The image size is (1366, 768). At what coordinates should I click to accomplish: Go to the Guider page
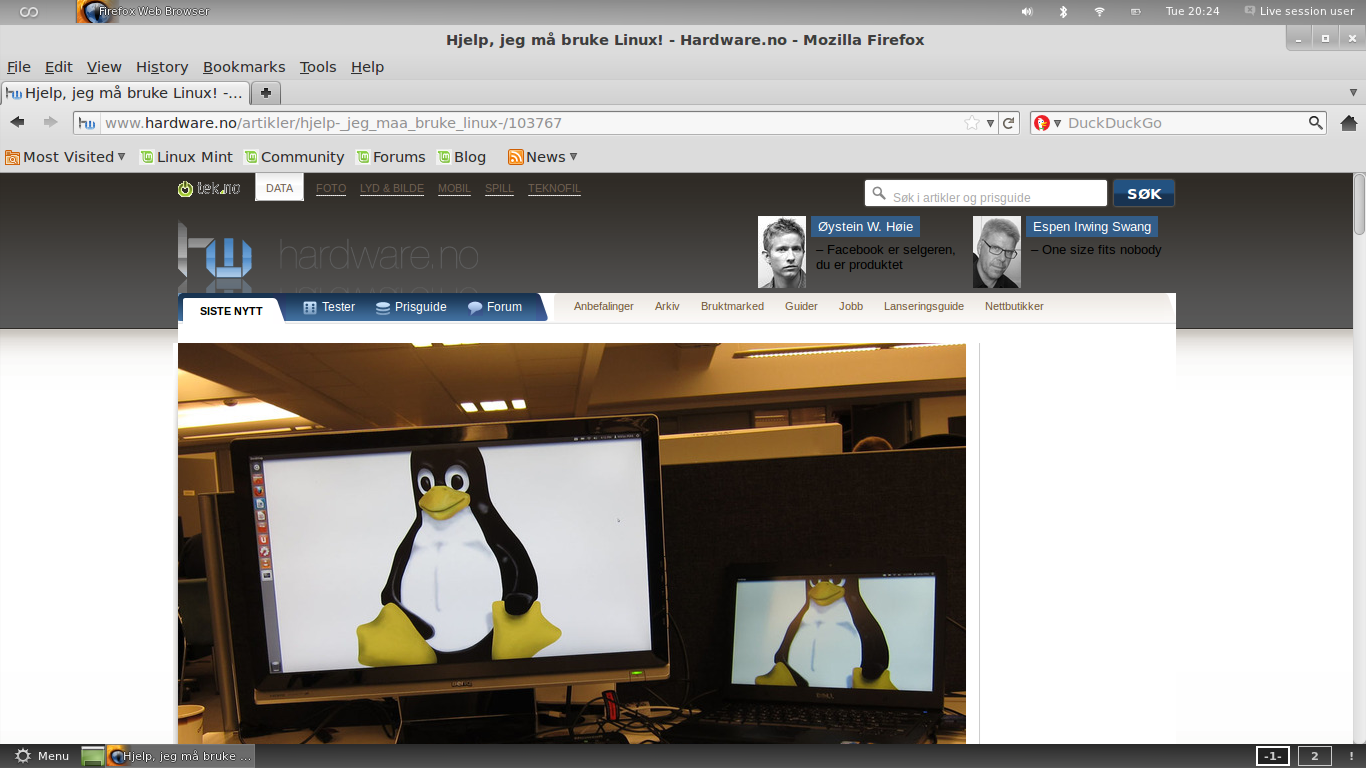801,306
